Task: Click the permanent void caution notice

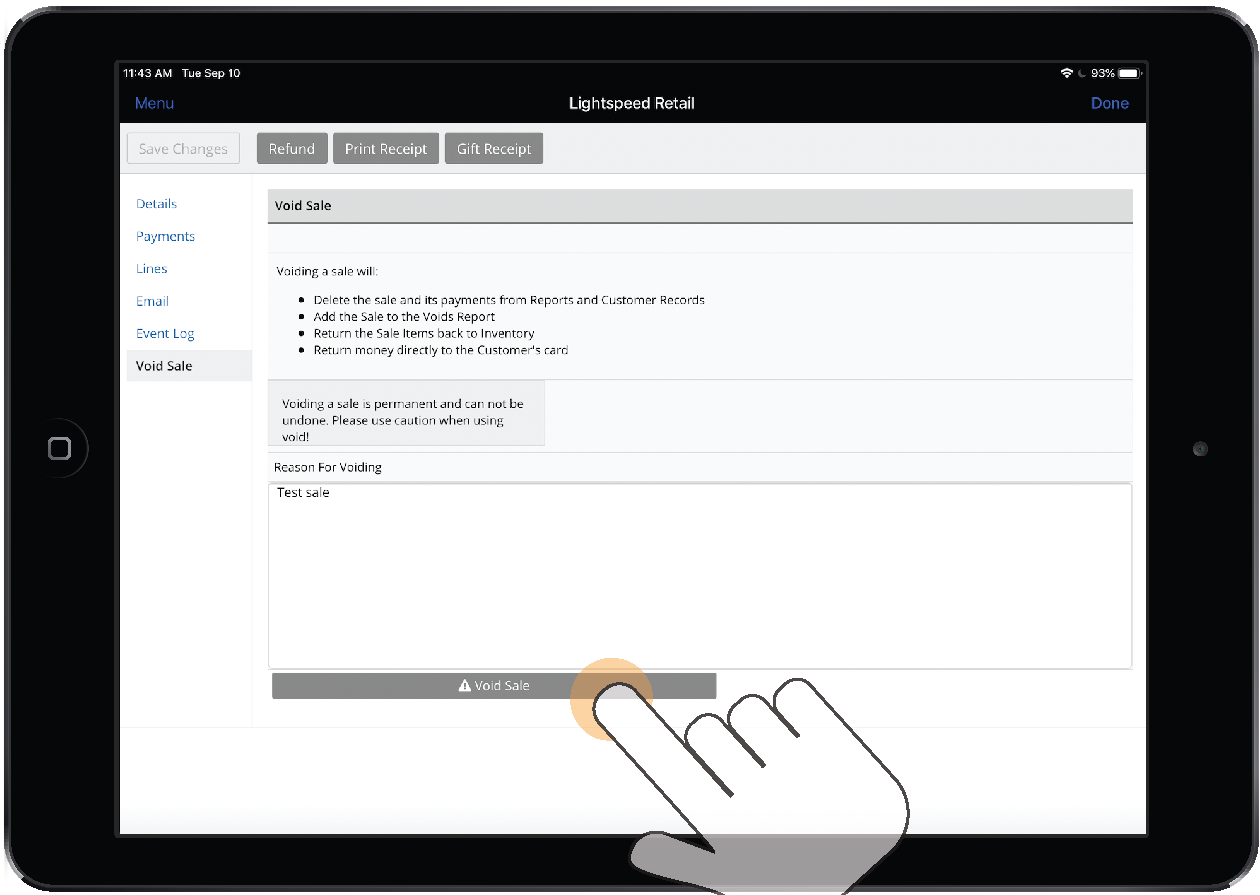Action: click(406, 412)
